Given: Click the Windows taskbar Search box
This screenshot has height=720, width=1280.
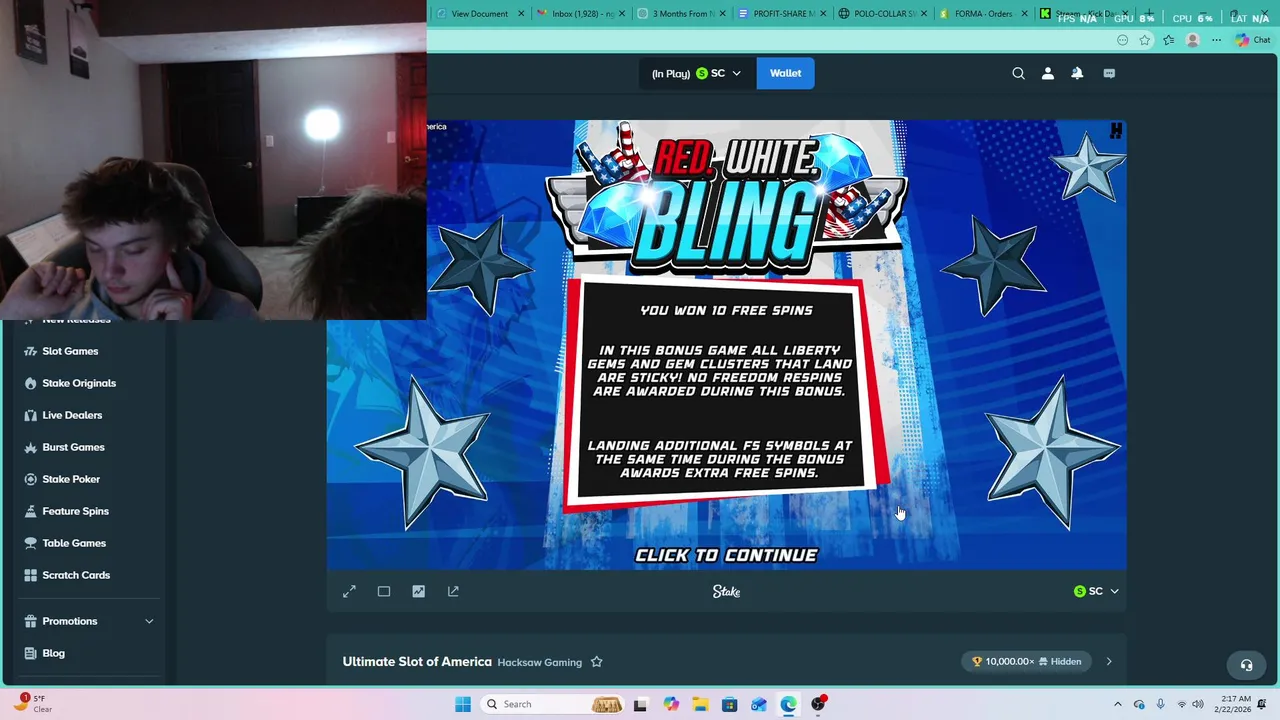Looking at the screenshot, I should (x=553, y=704).
